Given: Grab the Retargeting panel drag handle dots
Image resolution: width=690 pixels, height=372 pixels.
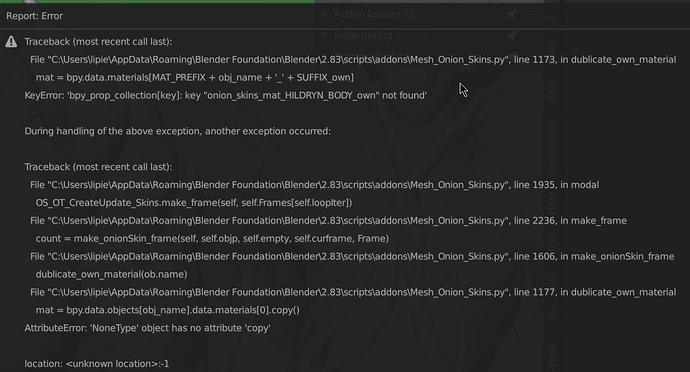Looking at the screenshot, I should point(532,35).
